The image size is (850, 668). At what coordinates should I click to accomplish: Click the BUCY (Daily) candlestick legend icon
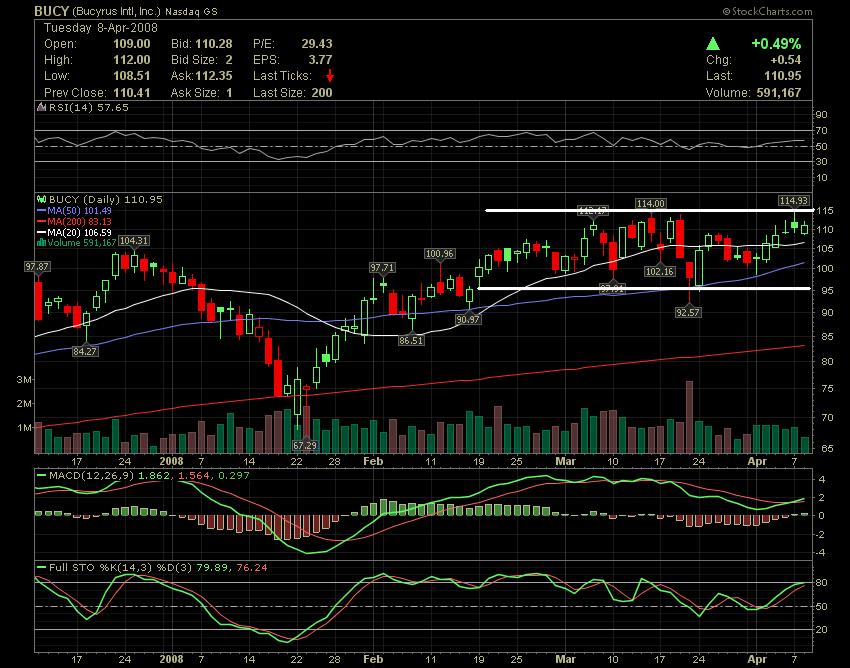41,200
